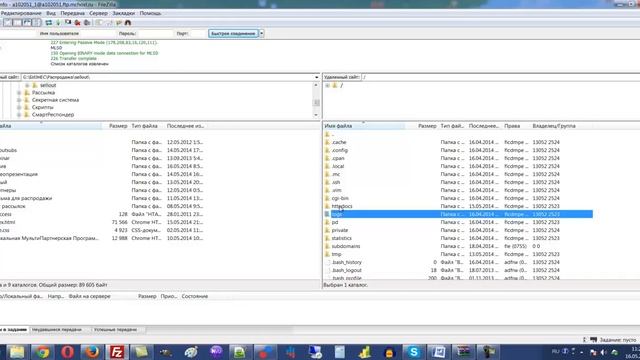Focus the Порт input field
This screenshot has width=640, height=360.
(x=198, y=33)
